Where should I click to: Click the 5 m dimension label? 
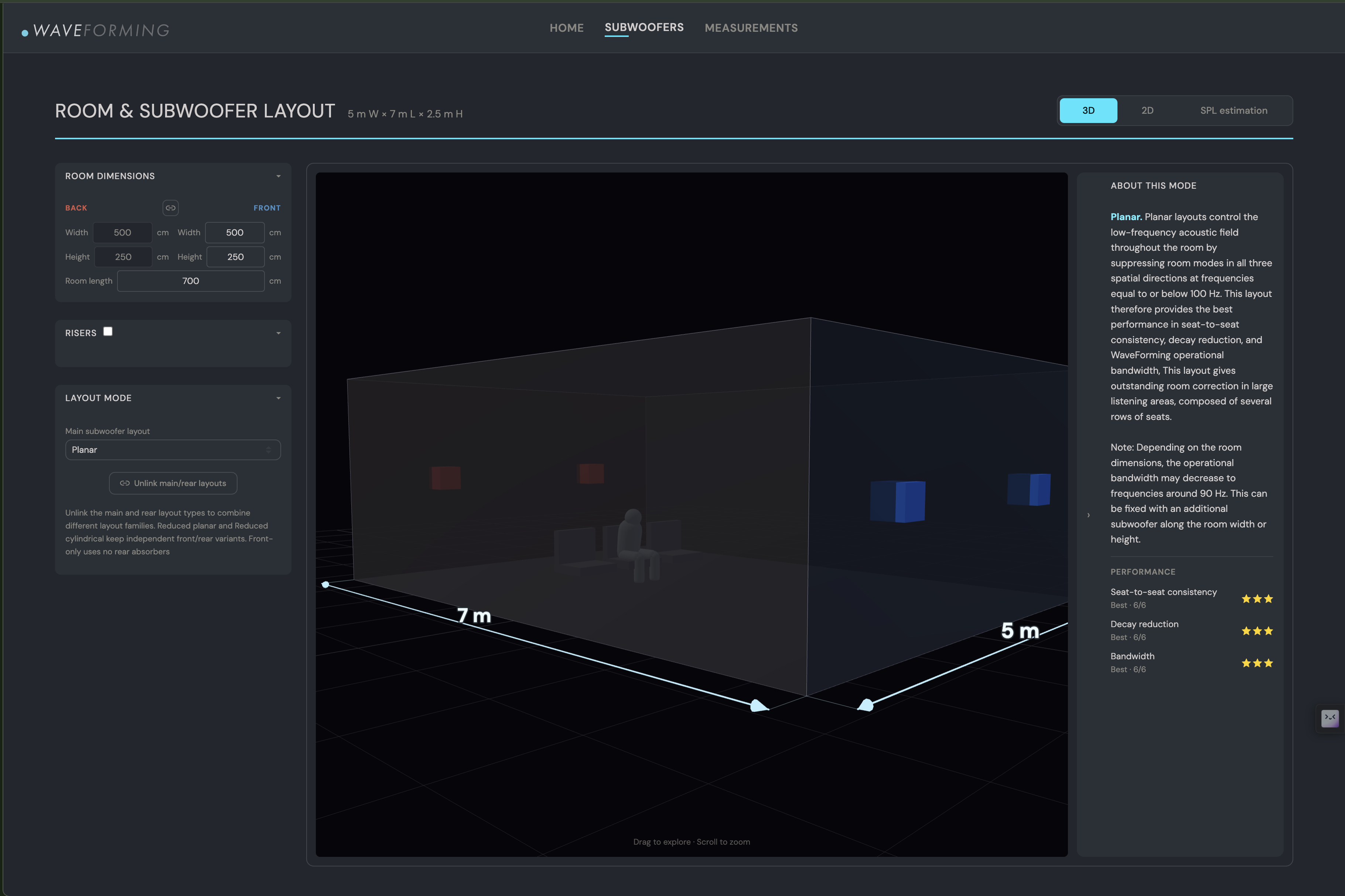pyautogui.click(x=1020, y=631)
